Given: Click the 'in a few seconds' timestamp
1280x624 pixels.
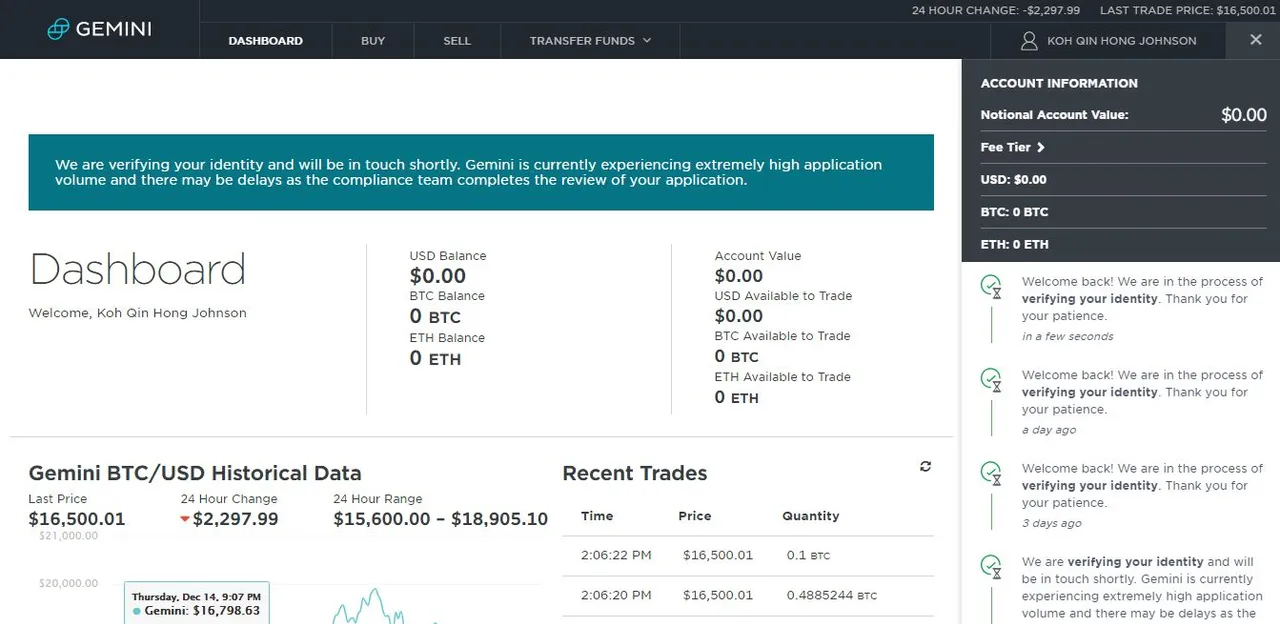Looking at the screenshot, I should (x=1067, y=337).
